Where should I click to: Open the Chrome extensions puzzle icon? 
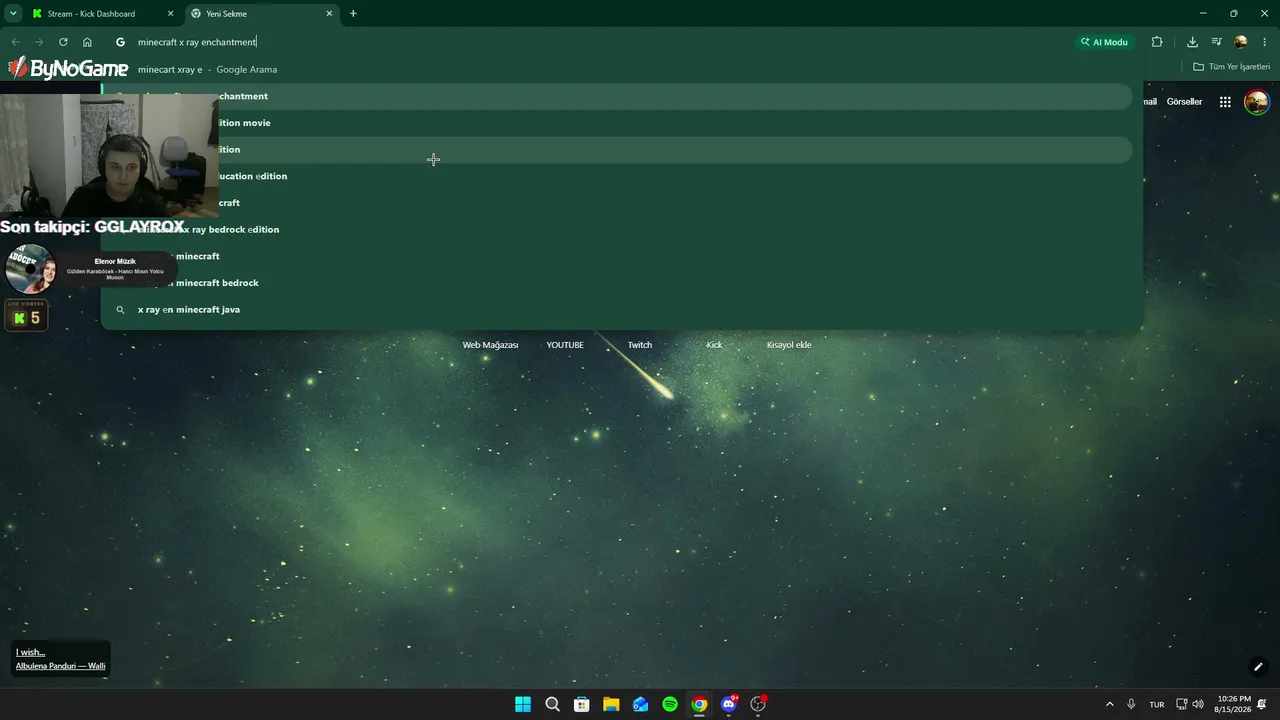(1157, 42)
